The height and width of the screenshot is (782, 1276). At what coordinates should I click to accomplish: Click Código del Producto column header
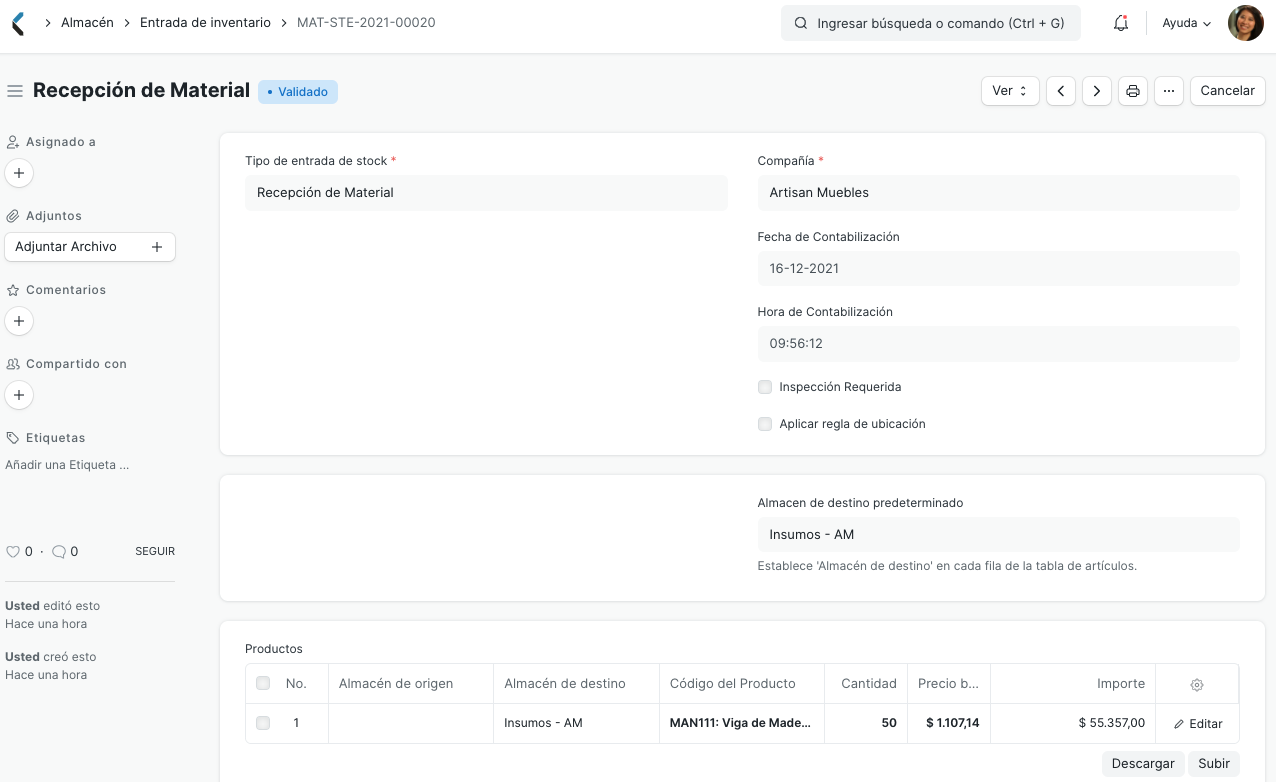pyautogui.click(x=741, y=684)
